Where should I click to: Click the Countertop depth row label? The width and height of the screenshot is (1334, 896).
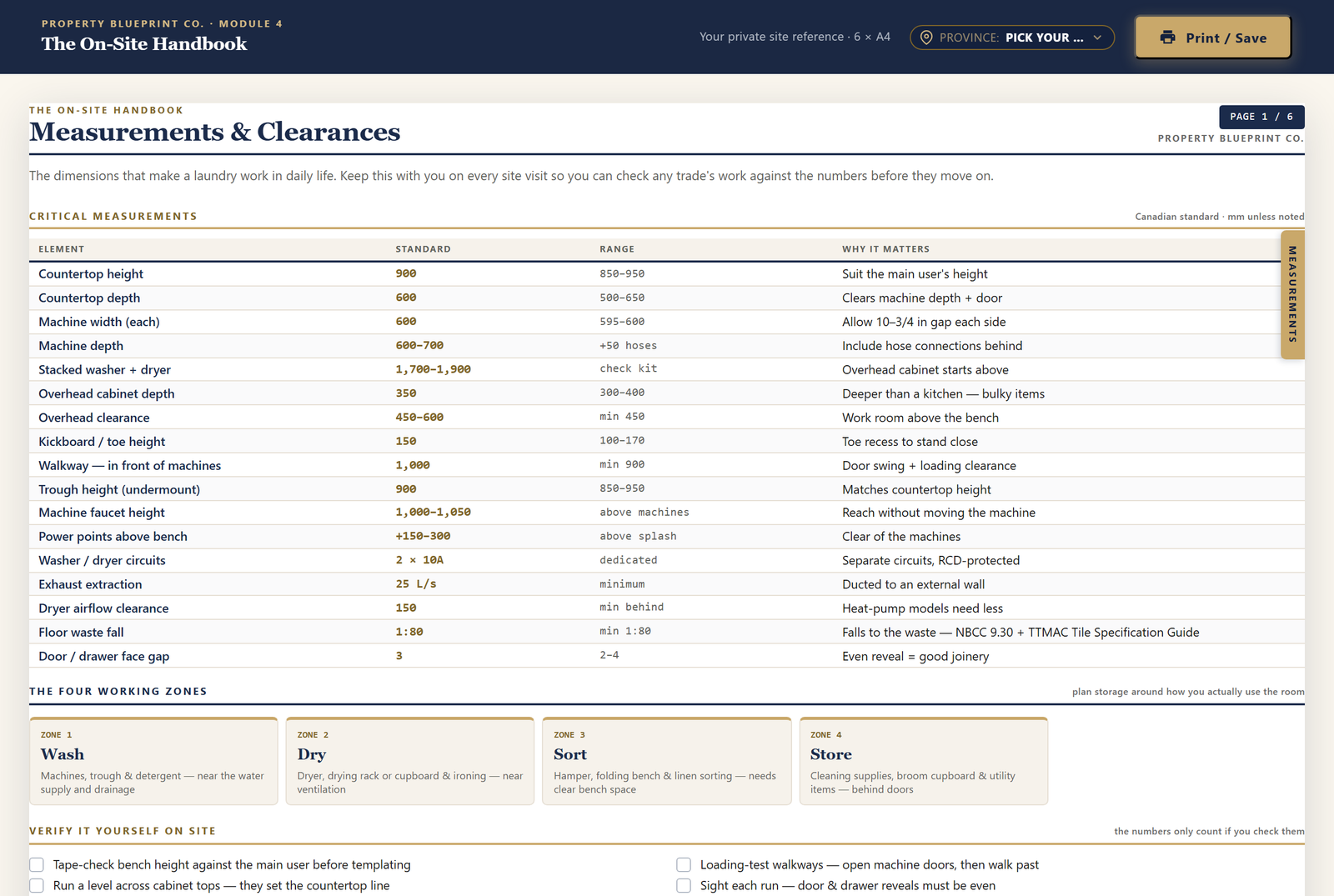(89, 298)
